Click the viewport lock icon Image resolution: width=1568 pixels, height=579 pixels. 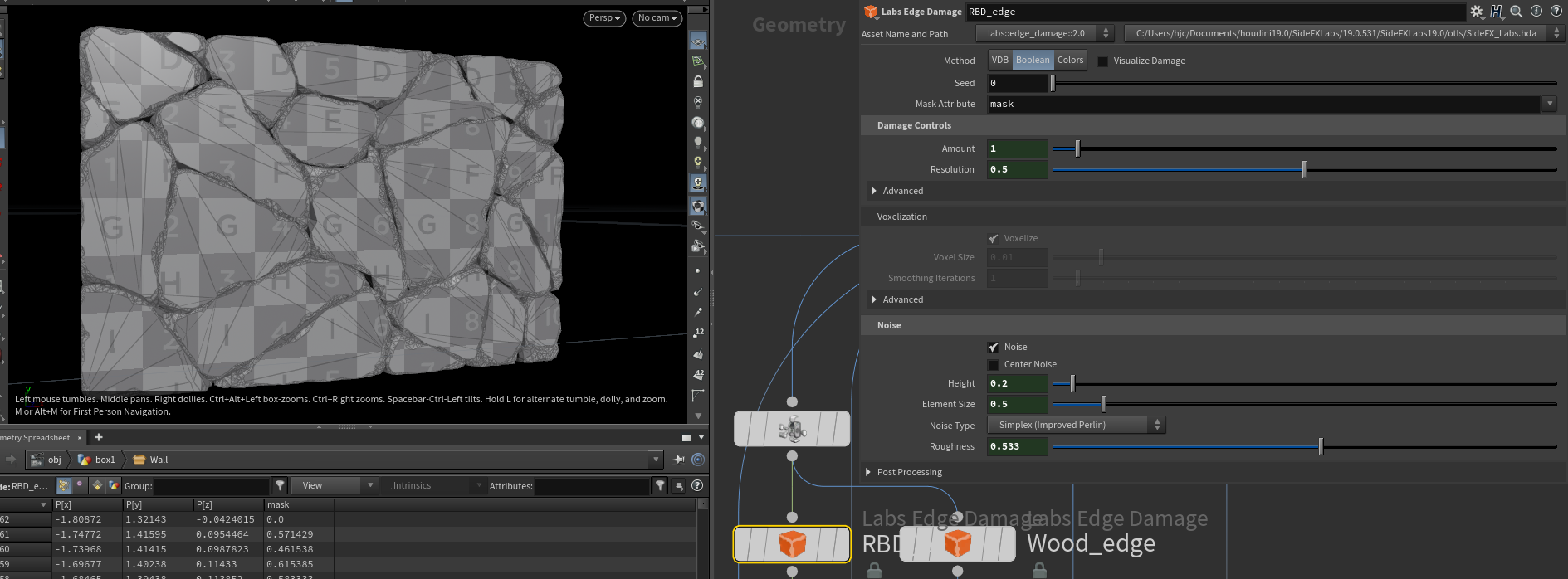(x=698, y=81)
